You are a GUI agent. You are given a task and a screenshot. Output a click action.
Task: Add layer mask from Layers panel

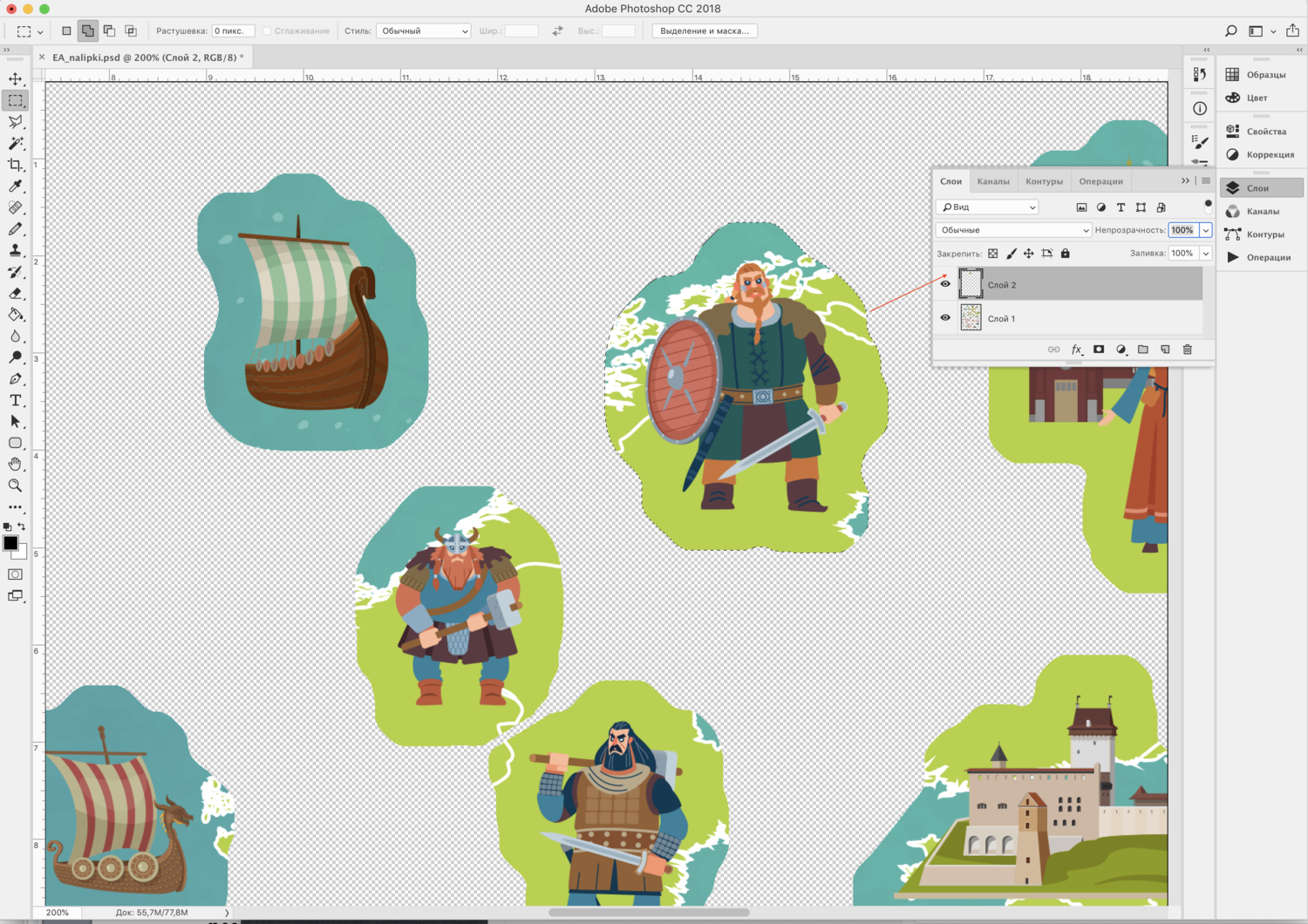tap(1099, 350)
